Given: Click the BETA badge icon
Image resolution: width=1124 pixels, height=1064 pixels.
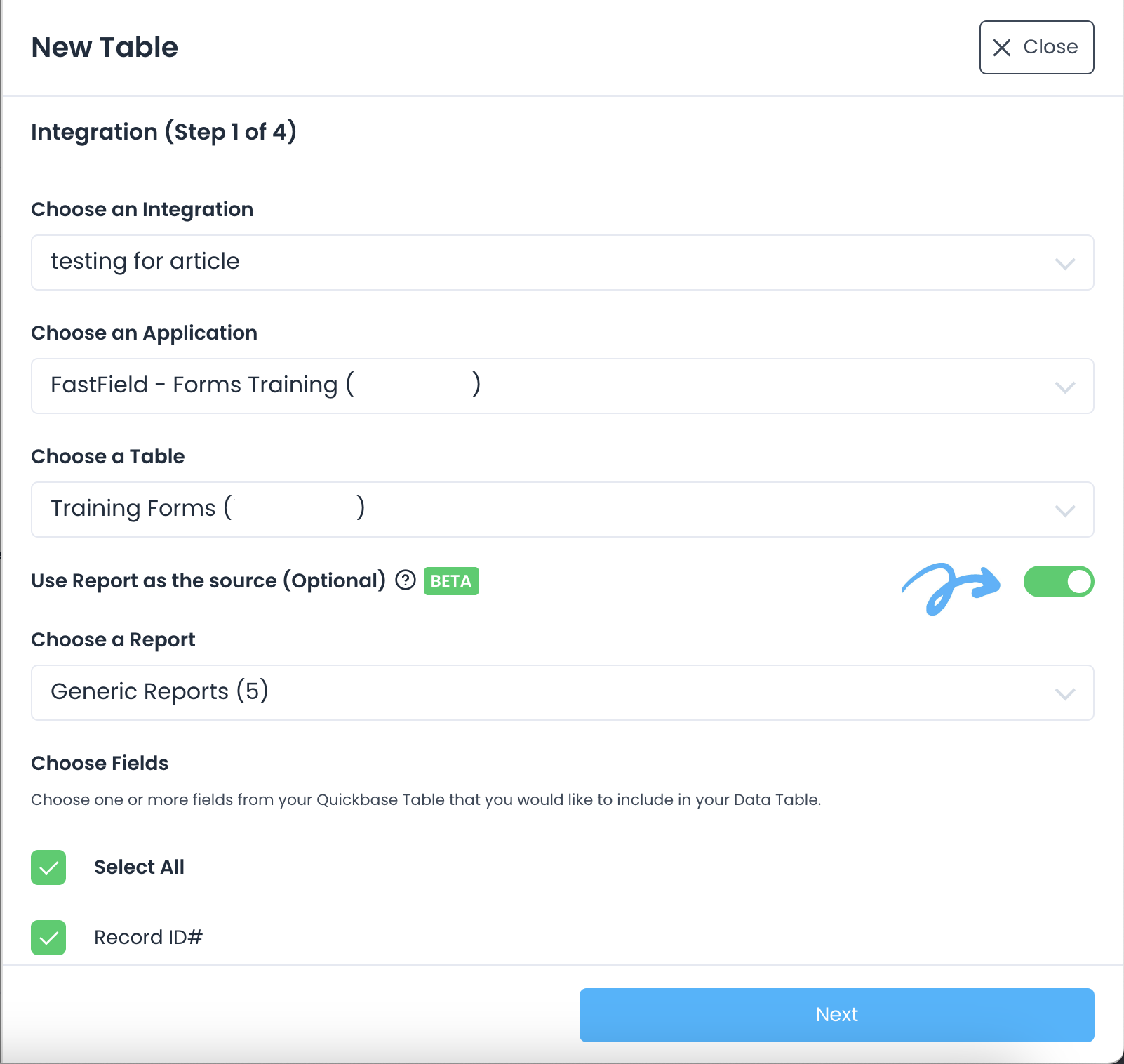Looking at the screenshot, I should [x=451, y=581].
